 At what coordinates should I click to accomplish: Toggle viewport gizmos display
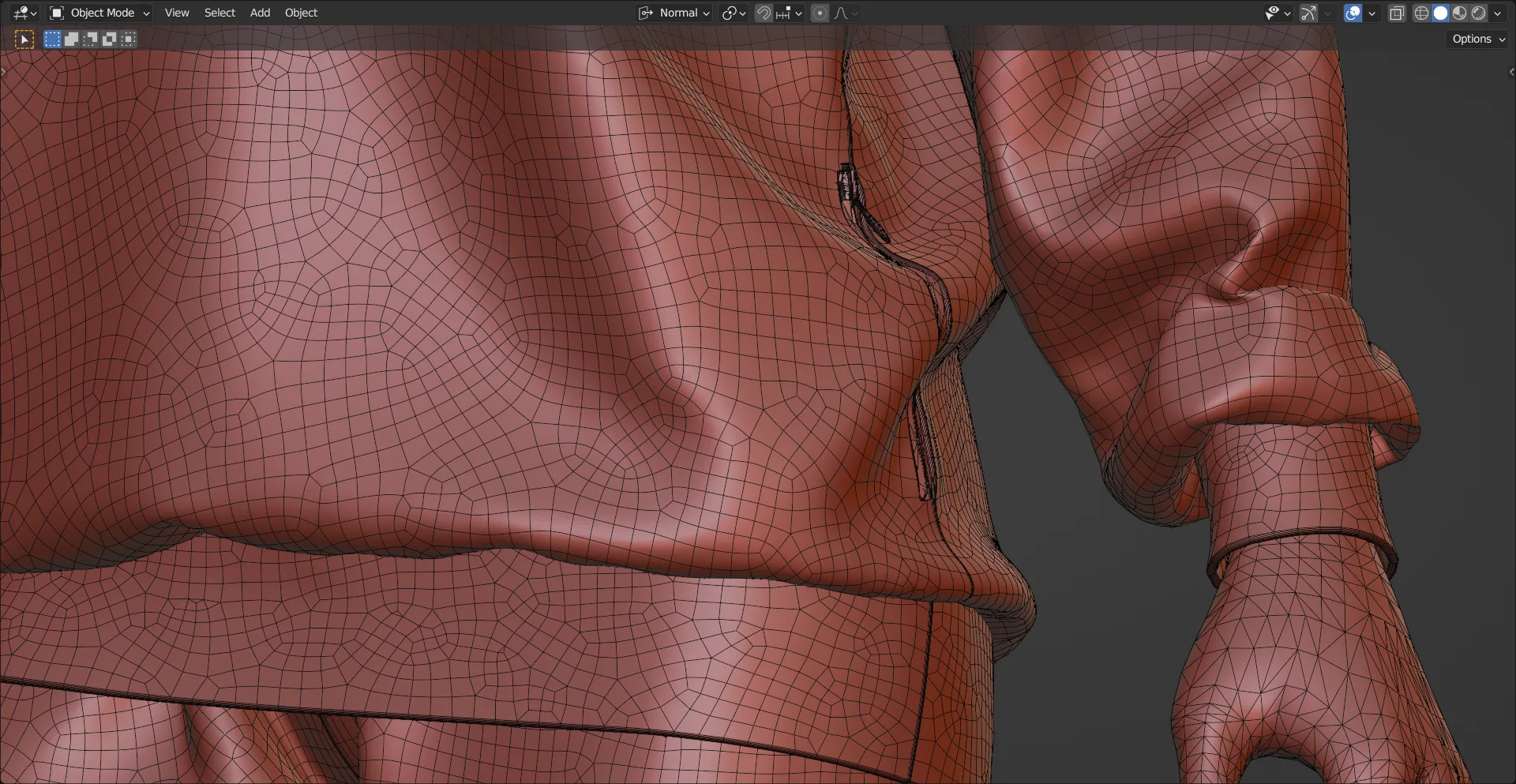click(x=1308, y=13)
